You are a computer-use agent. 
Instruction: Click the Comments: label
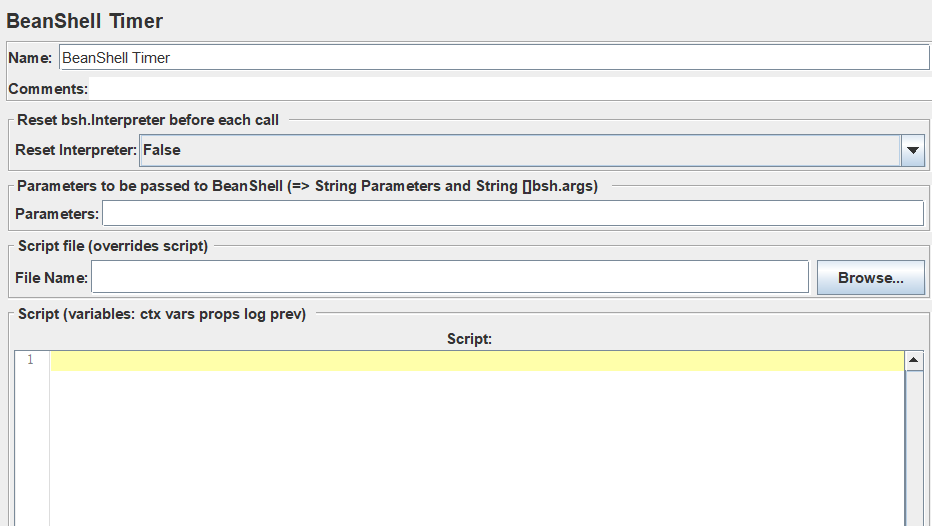pyautogui.click(x=48, y=89)
